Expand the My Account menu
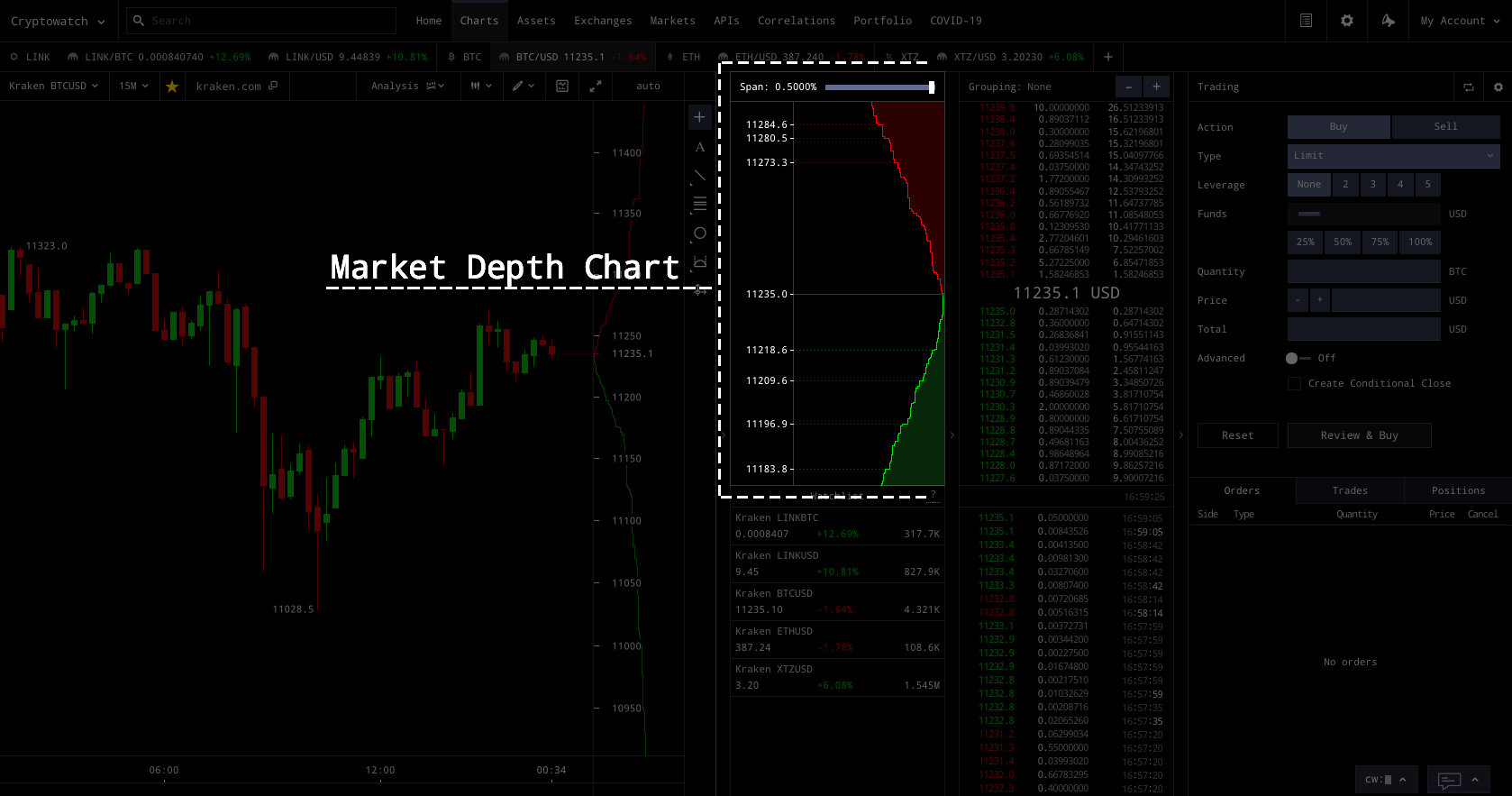The width and height of the screenshot is (1512, 796). pos(1460,21)
